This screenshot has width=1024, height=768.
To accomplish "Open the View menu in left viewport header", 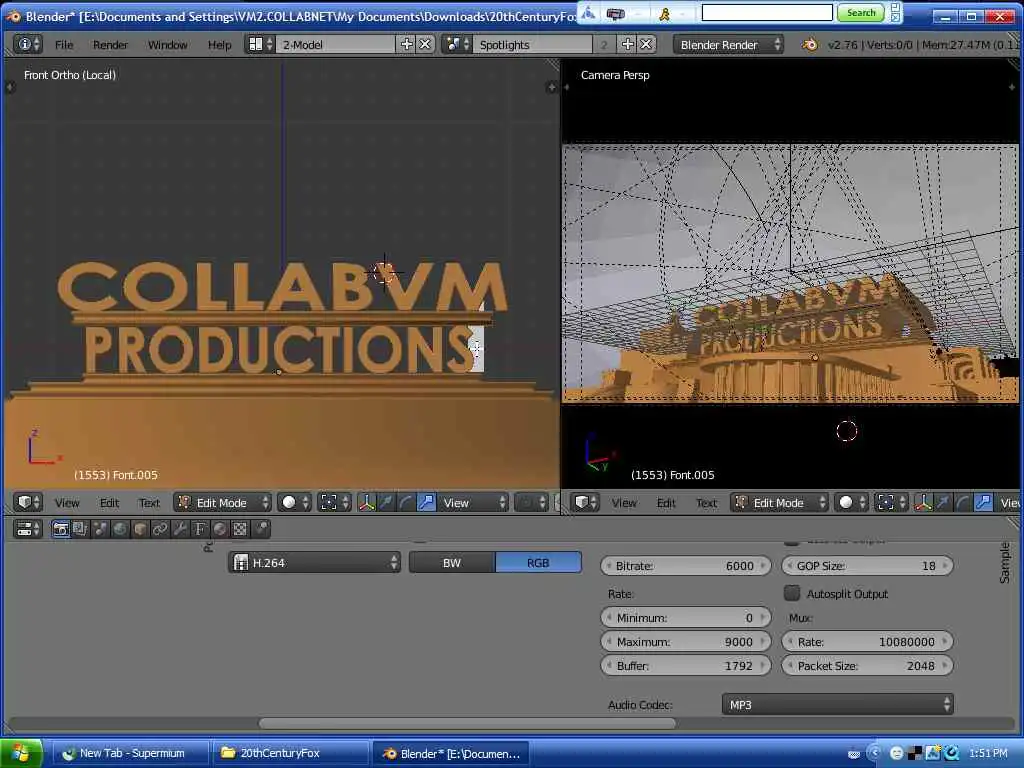I will coord(67,503).
